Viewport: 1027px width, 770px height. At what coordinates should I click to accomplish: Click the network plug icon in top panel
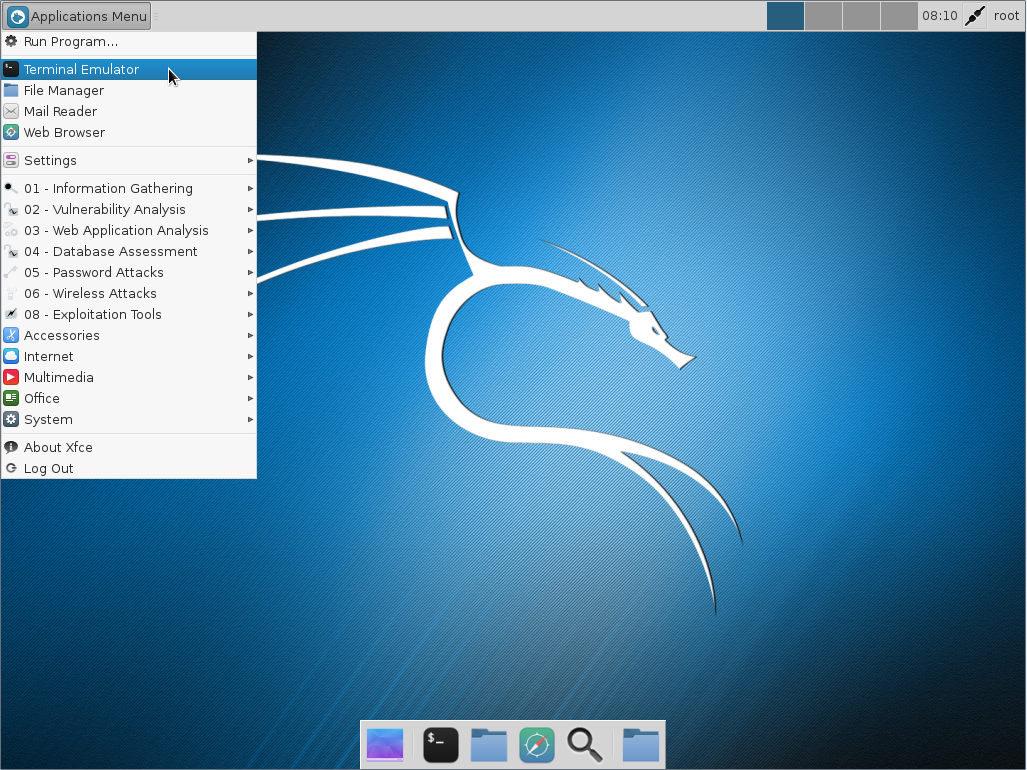[x=974, y=16]
